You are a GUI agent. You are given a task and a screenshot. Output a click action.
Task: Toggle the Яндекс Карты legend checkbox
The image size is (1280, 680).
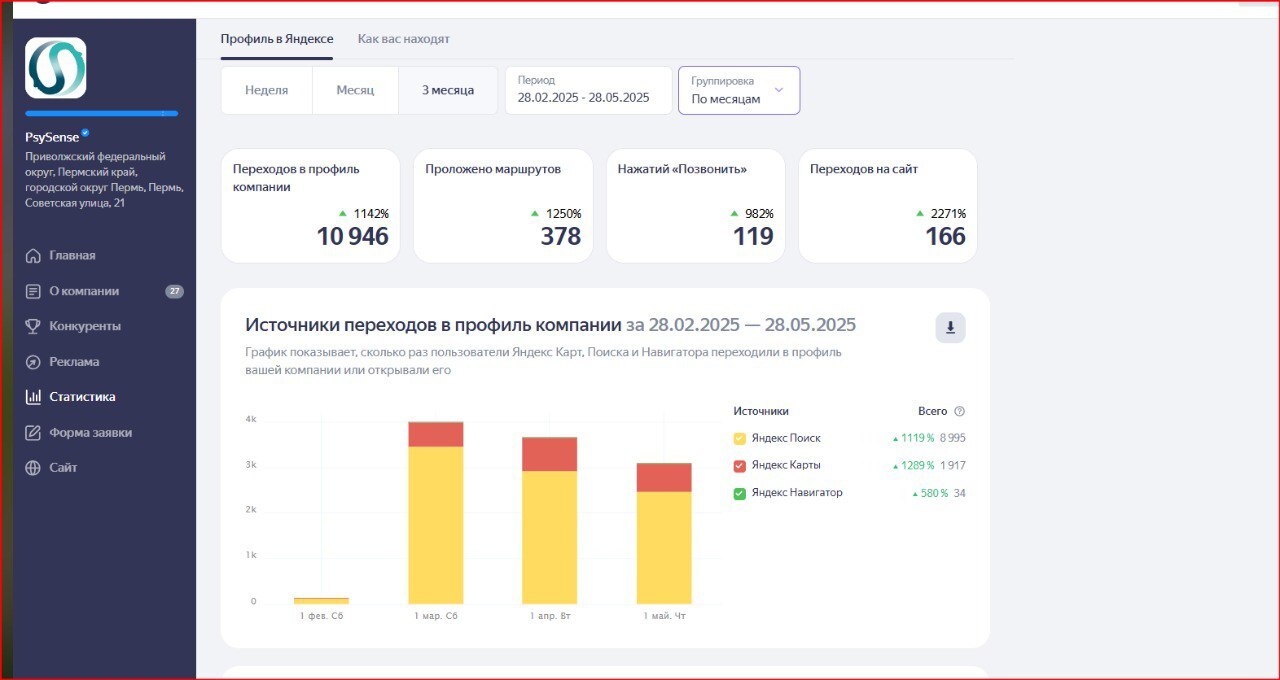tap(740, 466)
